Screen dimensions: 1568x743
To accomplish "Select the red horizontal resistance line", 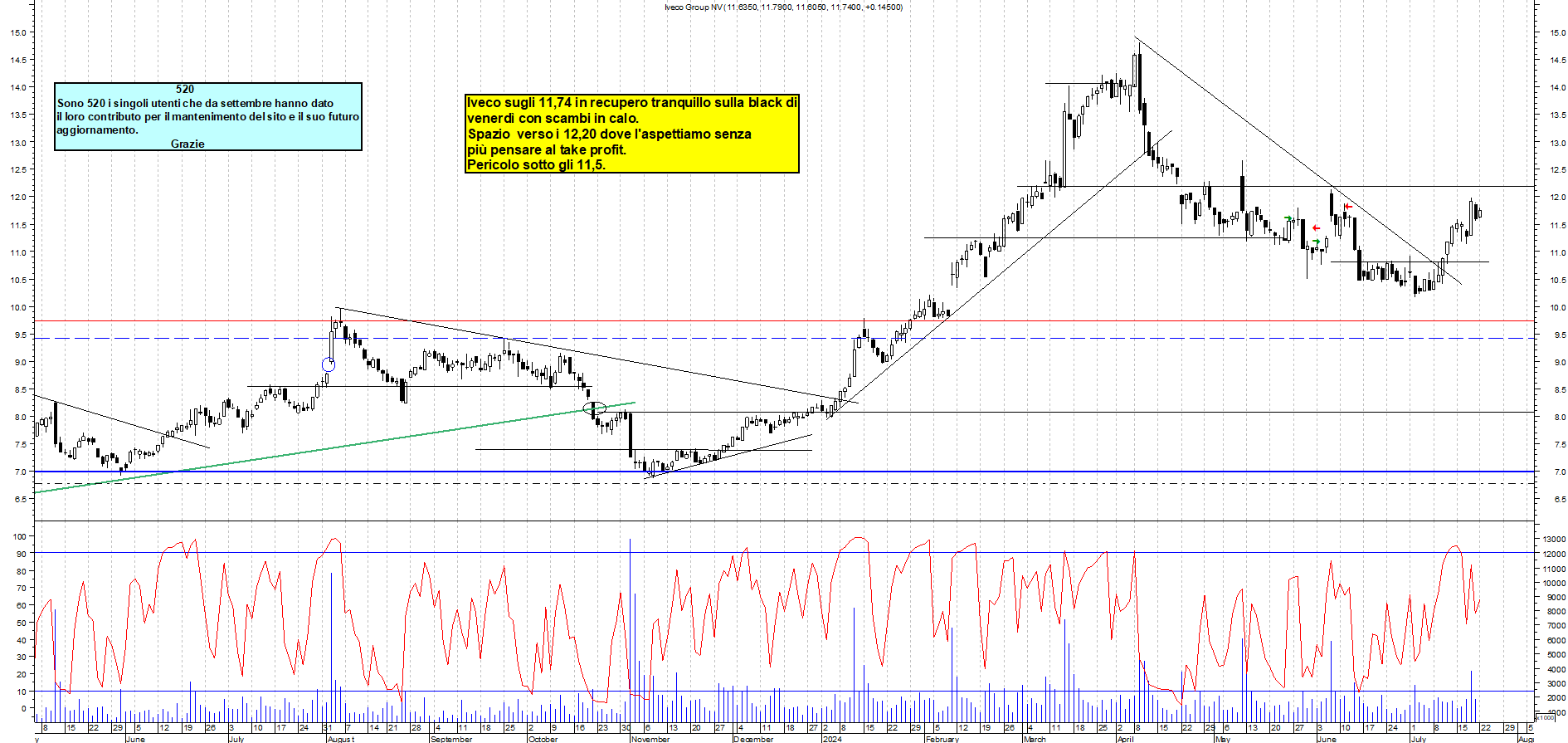I will (x=784, y=320).
